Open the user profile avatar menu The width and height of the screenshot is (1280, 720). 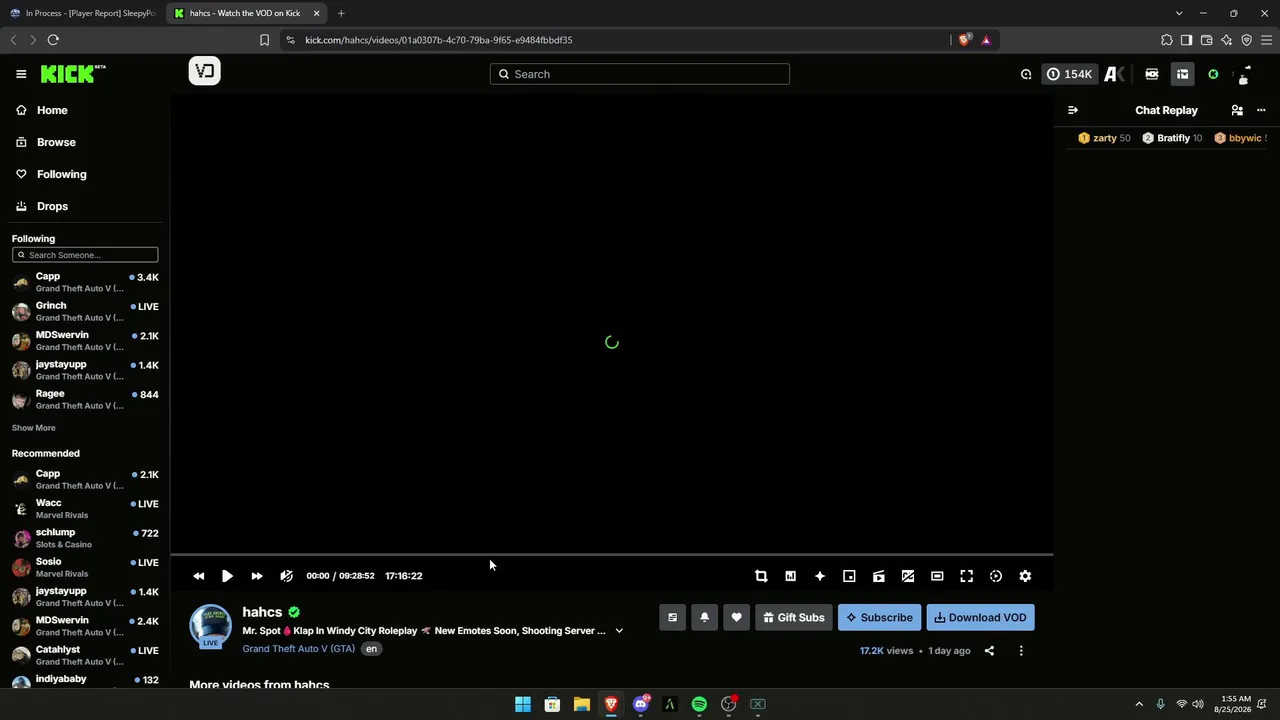point(1244,74)
